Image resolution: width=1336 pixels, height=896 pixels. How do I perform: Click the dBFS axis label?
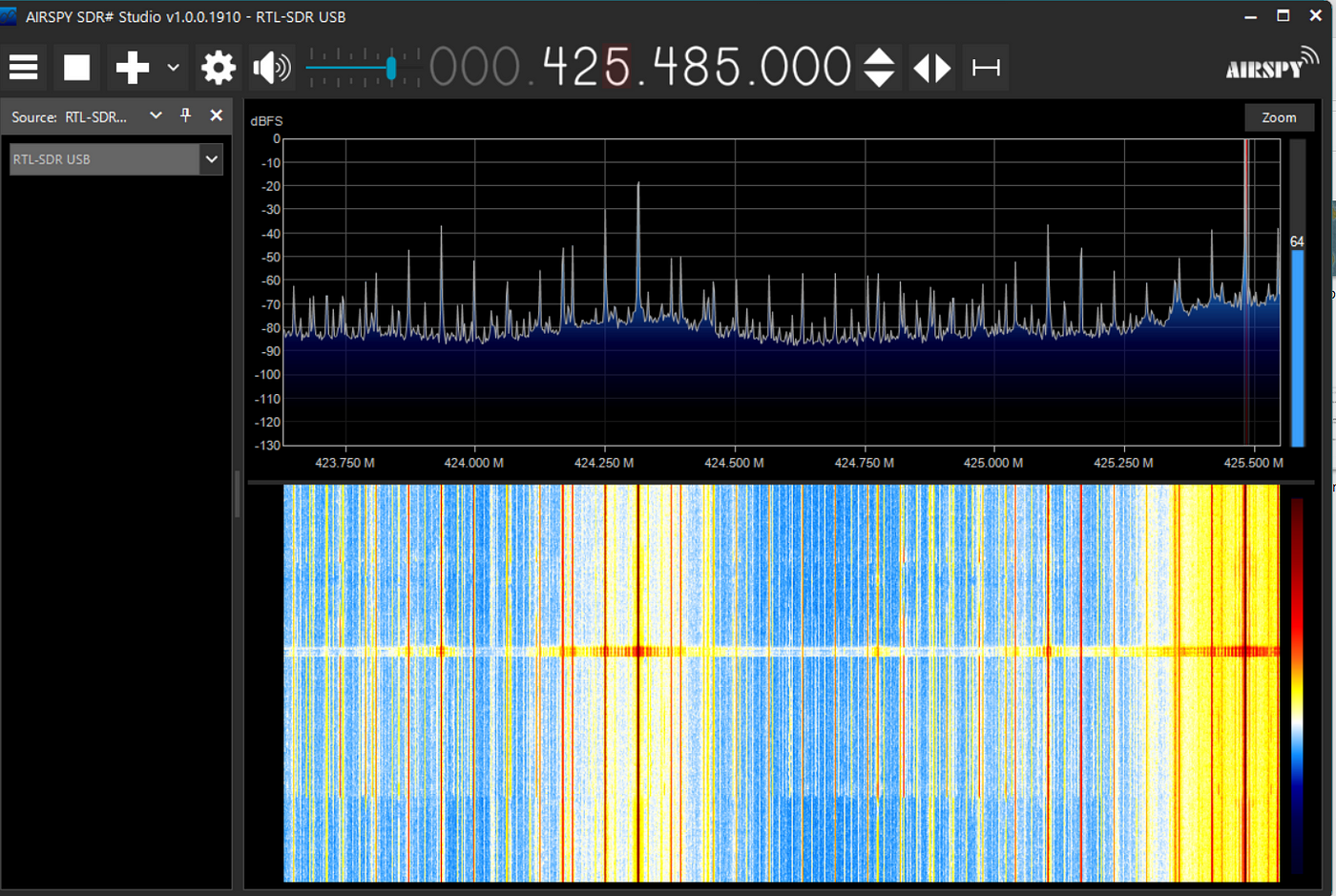click(266, 121)
